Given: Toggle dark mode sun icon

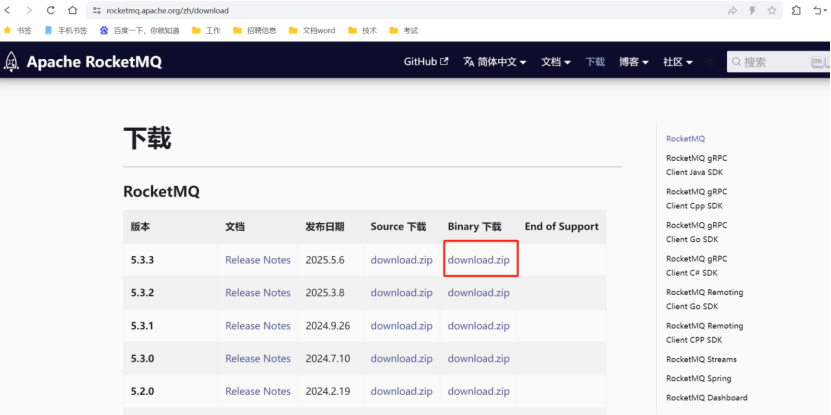Looking at the screenshot, I should 710,62.
